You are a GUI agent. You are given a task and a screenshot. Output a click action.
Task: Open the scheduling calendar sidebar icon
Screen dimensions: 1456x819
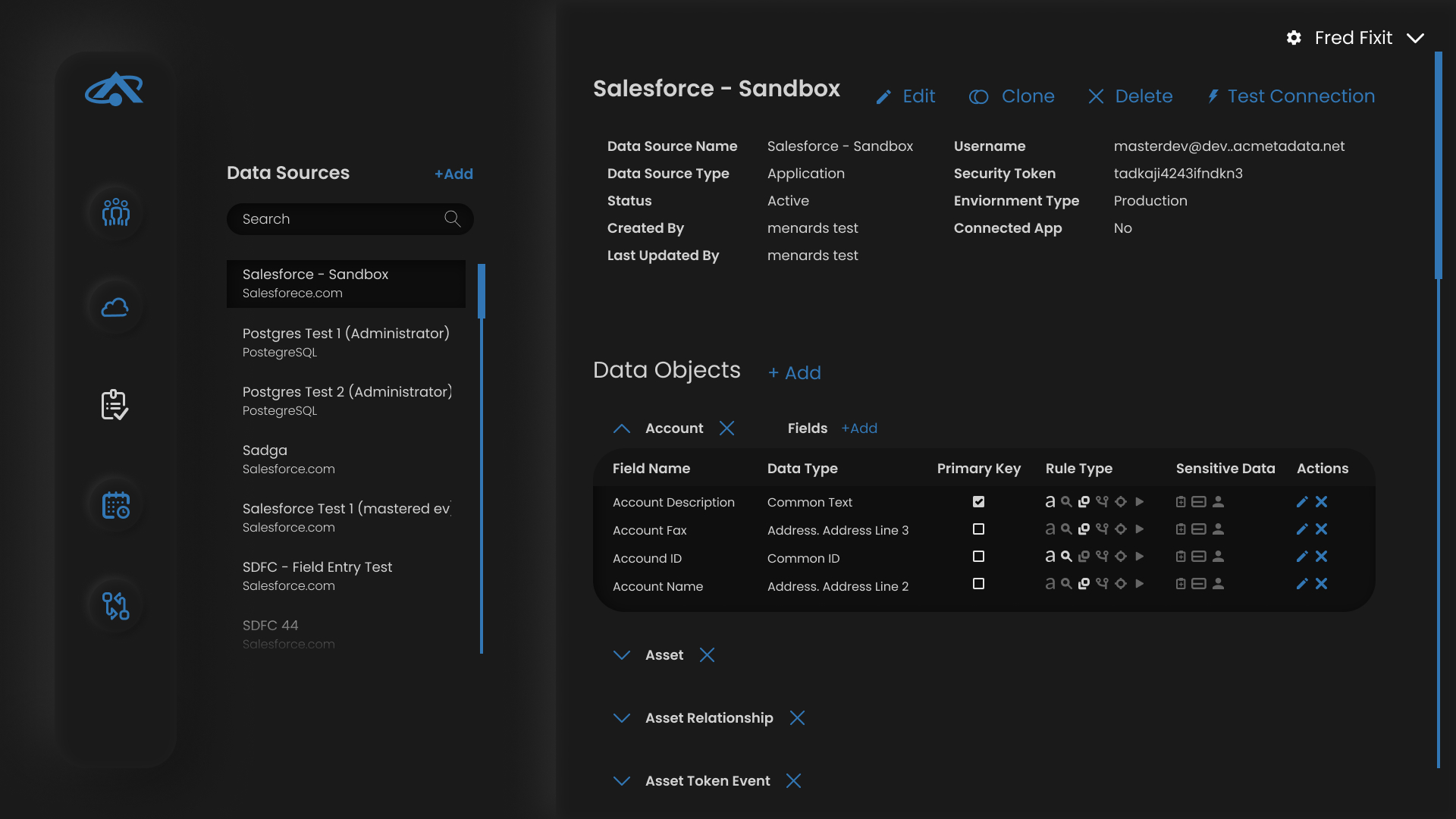coord(114,504)
